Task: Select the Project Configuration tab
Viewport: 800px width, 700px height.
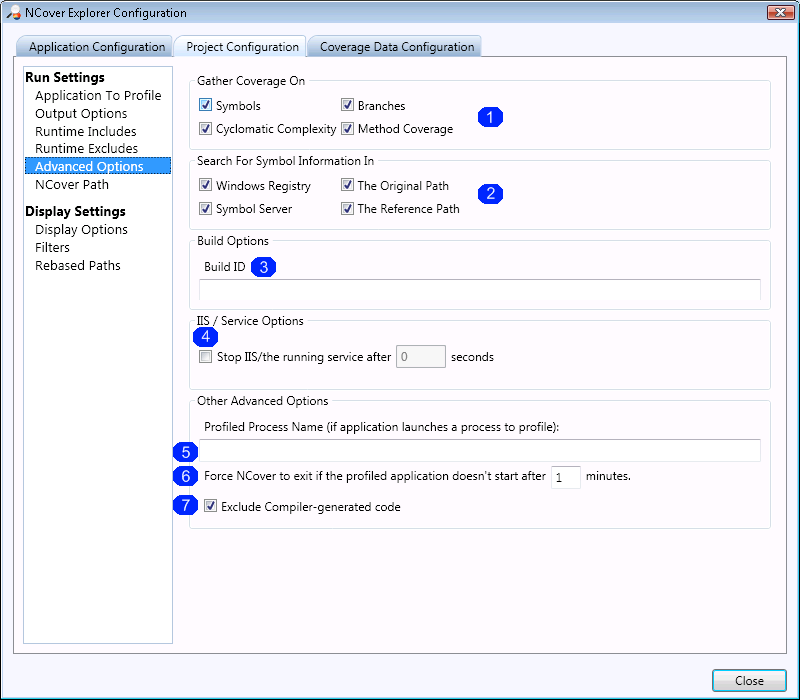Action: [241, 46]
